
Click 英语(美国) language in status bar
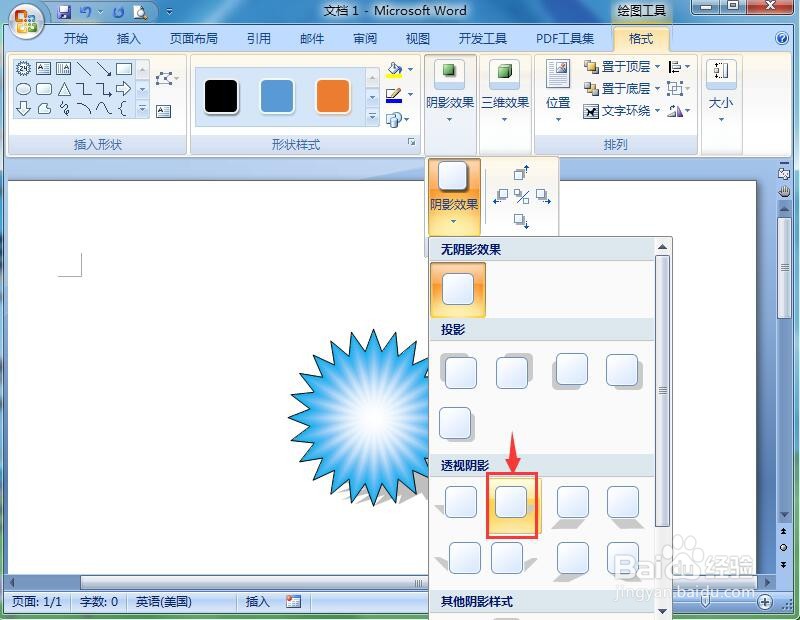tap(164, 602)
